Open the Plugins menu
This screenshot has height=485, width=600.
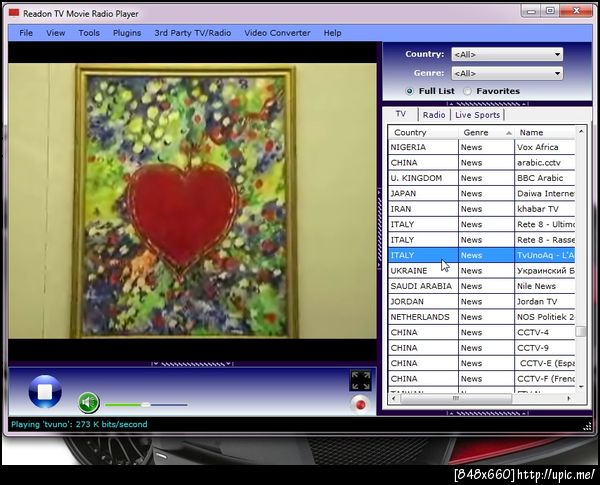(127, 33)
